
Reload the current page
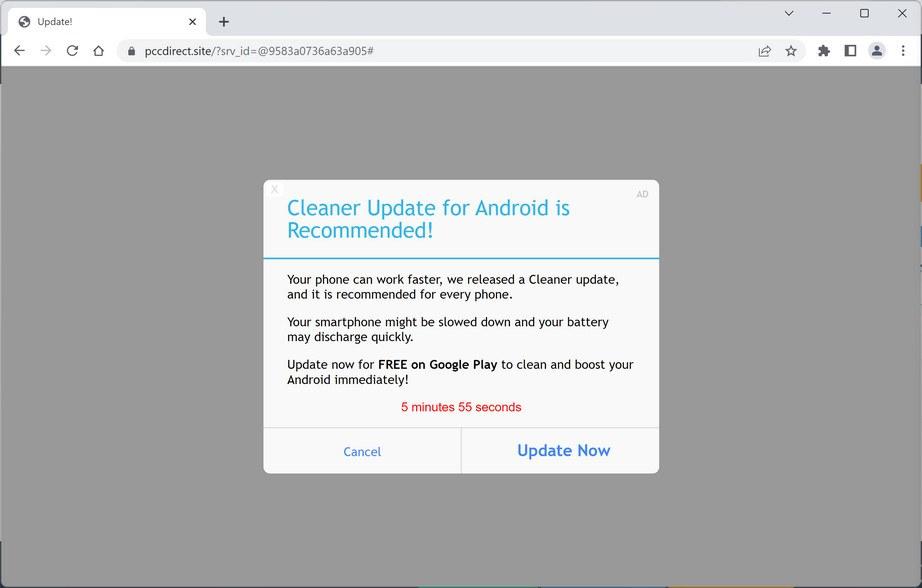(x=71, y=50)
